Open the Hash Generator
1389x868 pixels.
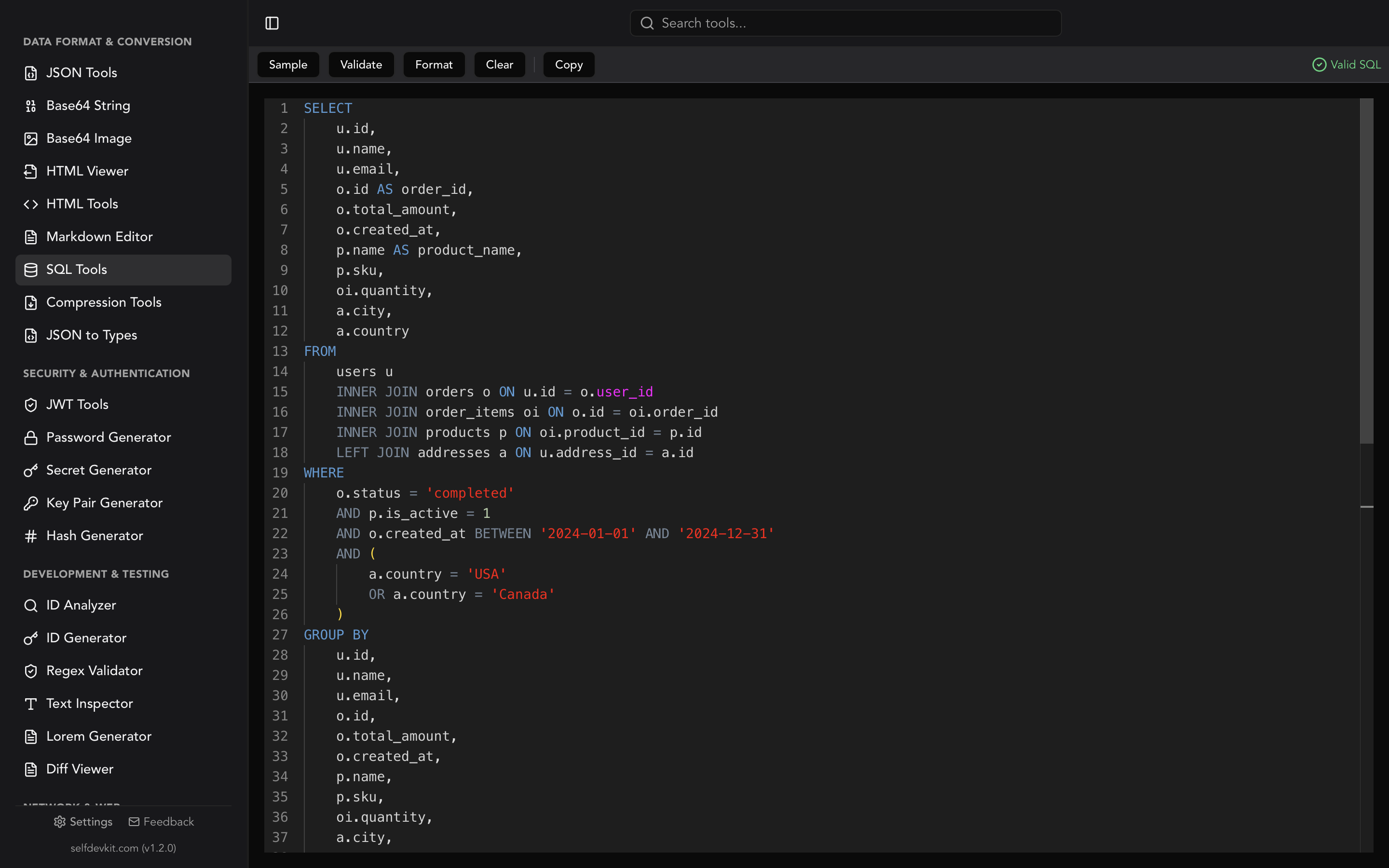coord(95,535)
